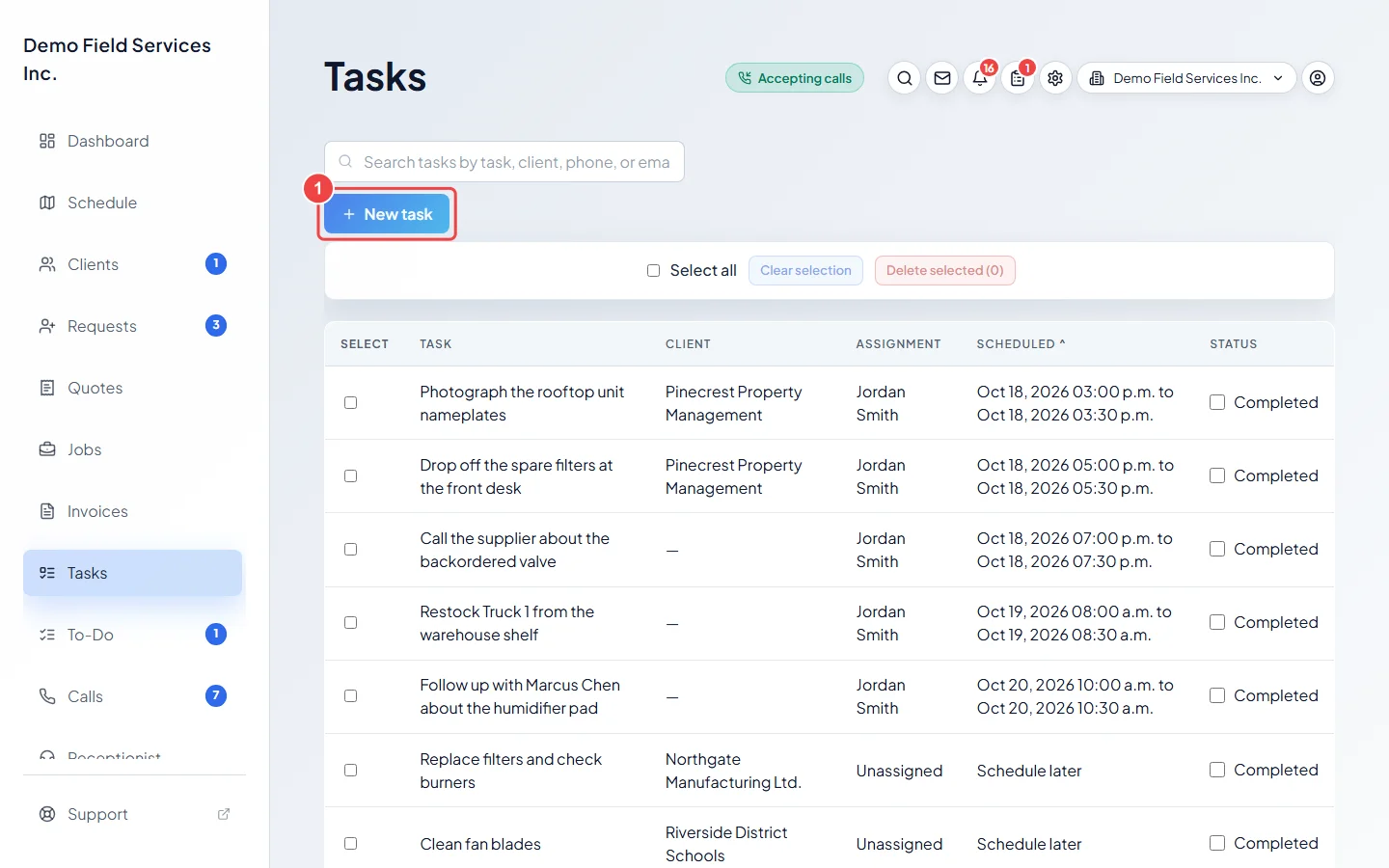Select the Photograph the rooftop unit nameplates row checkbox
The image size is (1389, 868).
tap(351, 403)
